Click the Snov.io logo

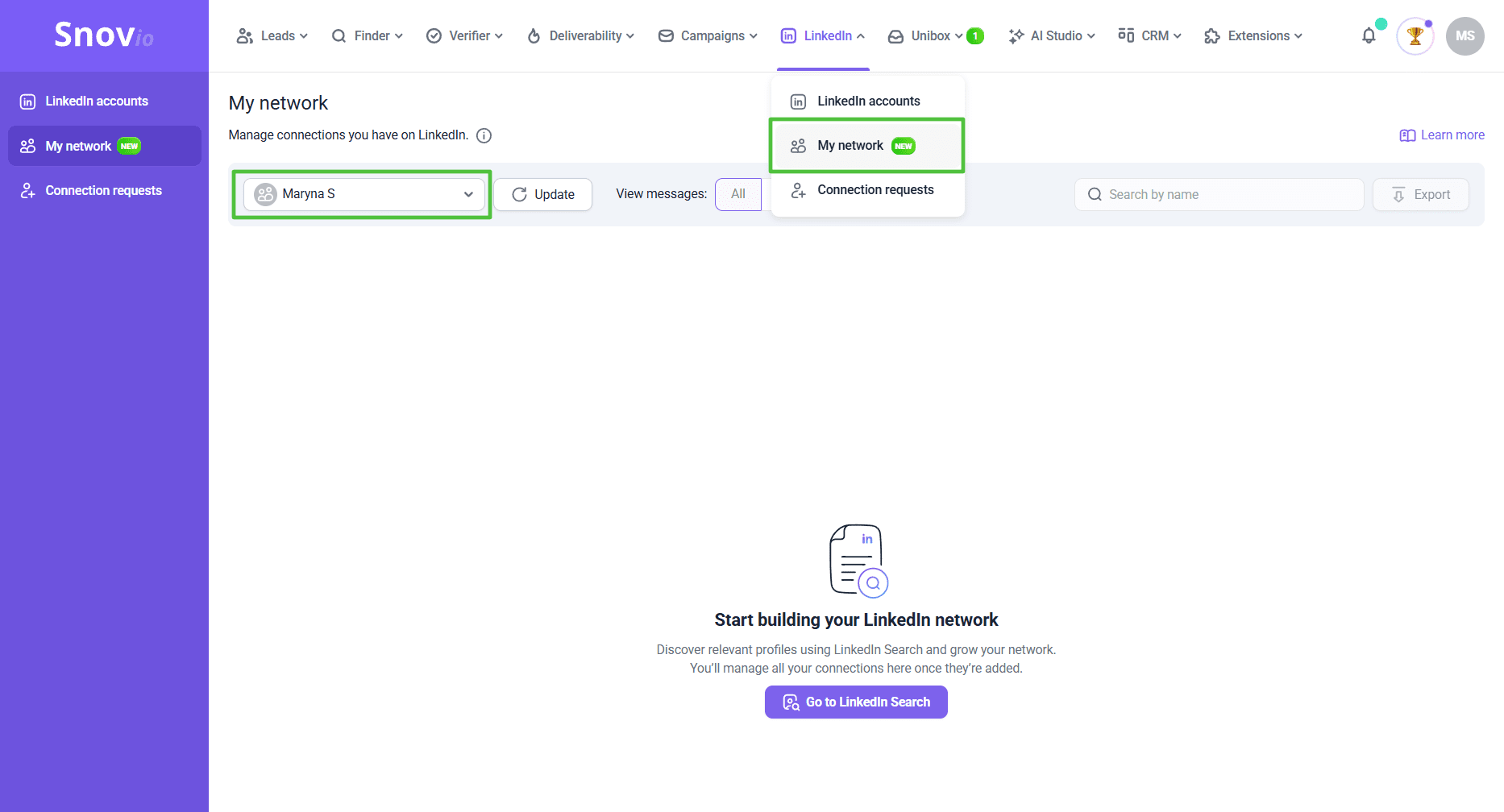pos(104,35)
